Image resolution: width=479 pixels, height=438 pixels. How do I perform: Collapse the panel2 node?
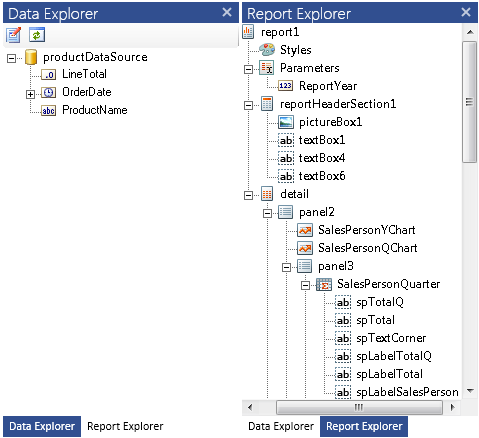[267, 213]
